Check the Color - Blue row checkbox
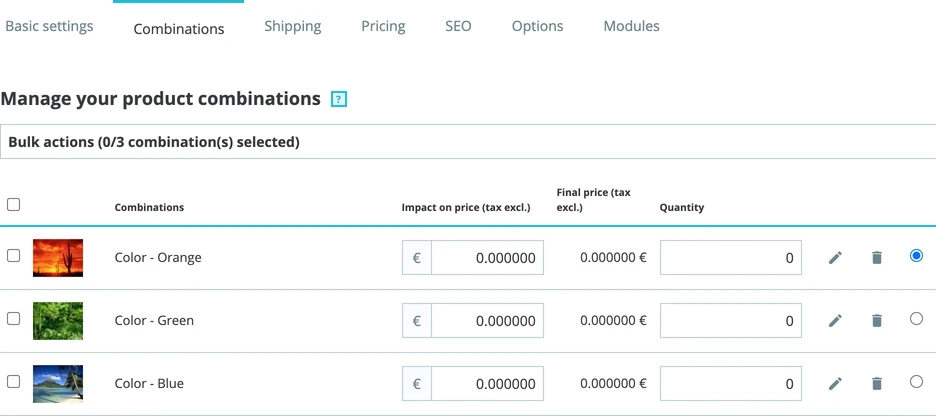This screenshot has height=416, width=936. 13,381
